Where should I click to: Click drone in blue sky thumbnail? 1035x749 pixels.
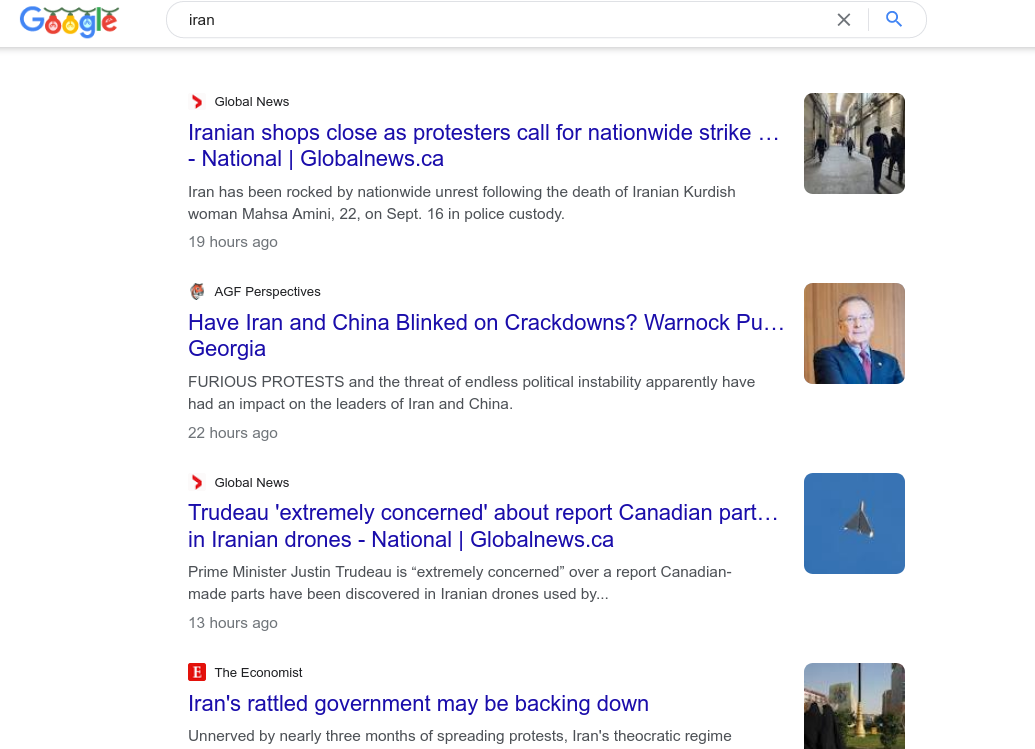[x=854, y=523]
